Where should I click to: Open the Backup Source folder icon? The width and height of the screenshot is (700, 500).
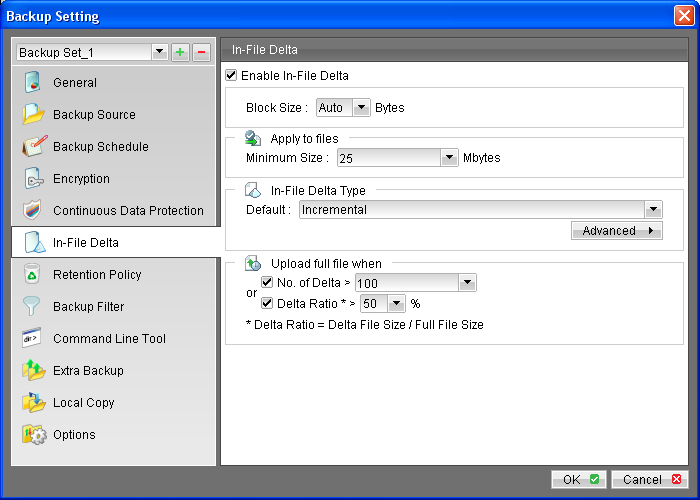tap(34, 115)
